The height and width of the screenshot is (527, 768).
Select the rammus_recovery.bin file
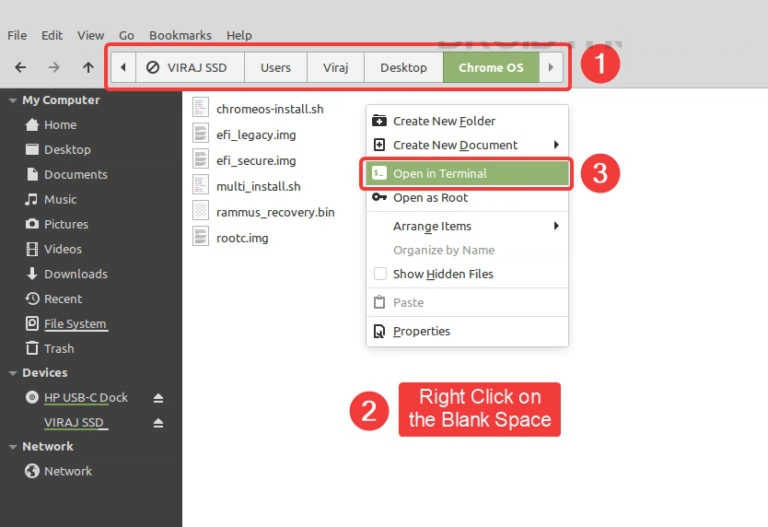[x=275, y=212]
